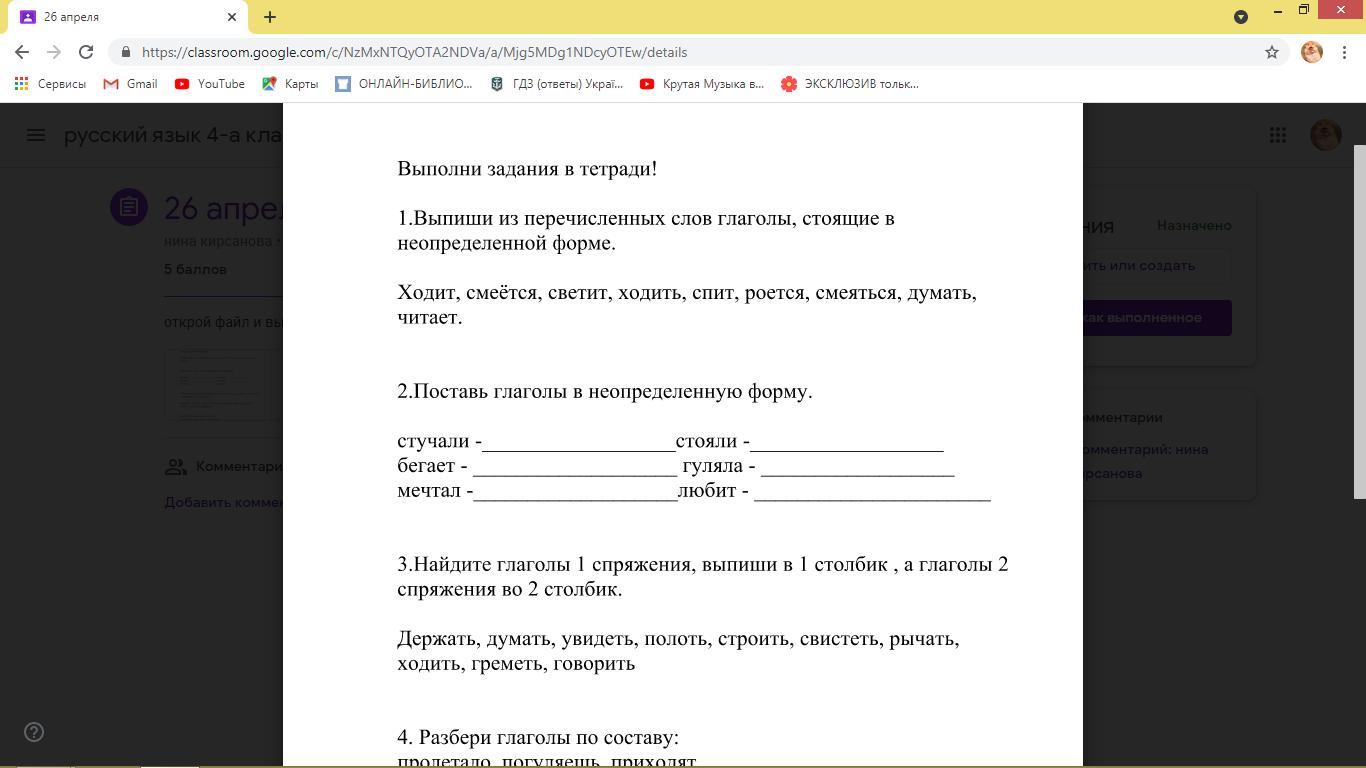Image resolution: width=1366 pixels, height=768 pixels.
Task: Click the assignment icon beside the title
Action: (x=129, y=207)
